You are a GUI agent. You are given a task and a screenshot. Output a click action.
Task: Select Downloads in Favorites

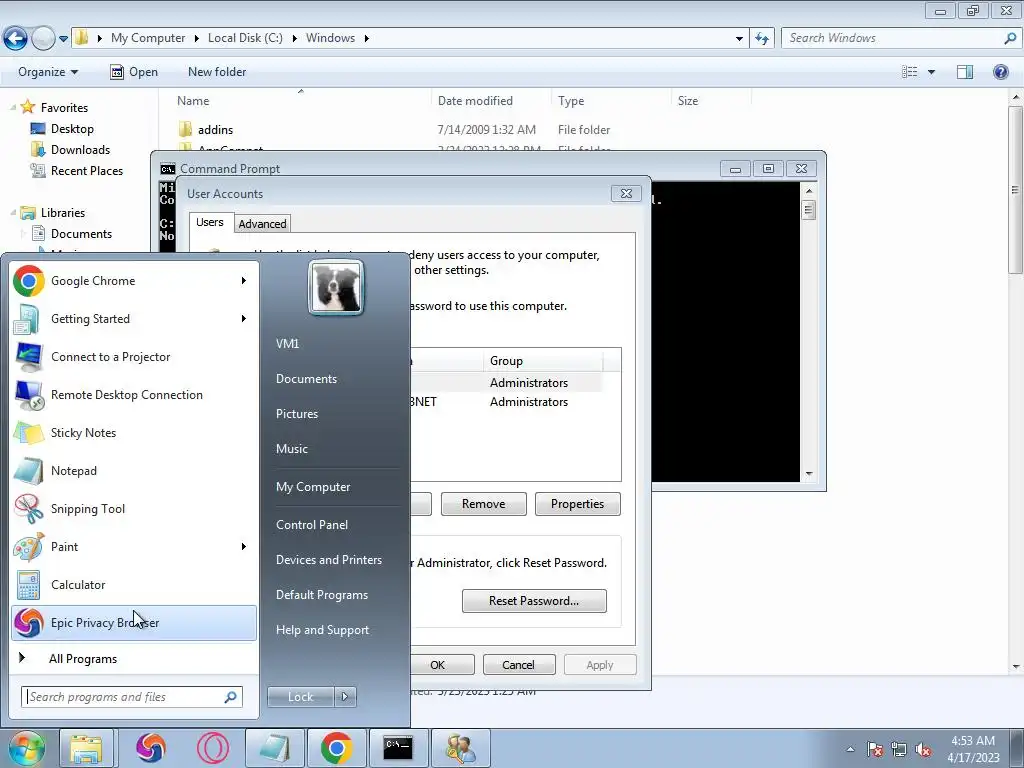click(80, 150)
